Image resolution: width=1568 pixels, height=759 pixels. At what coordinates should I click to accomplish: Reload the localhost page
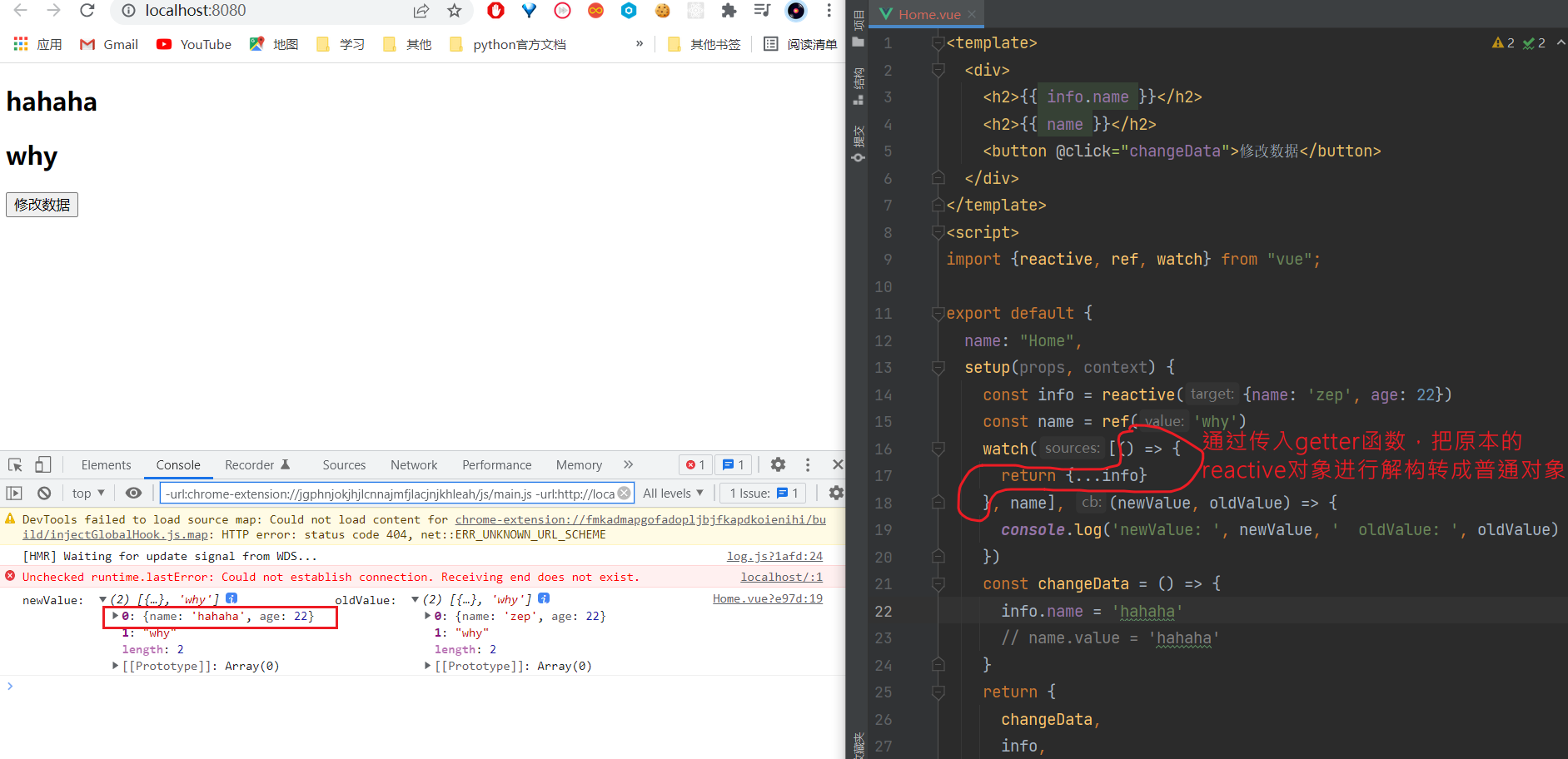[x=87, y=11]
